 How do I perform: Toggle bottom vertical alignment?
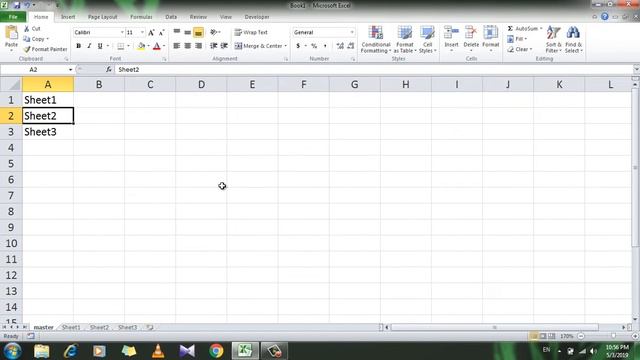click(x=198, y=32)
